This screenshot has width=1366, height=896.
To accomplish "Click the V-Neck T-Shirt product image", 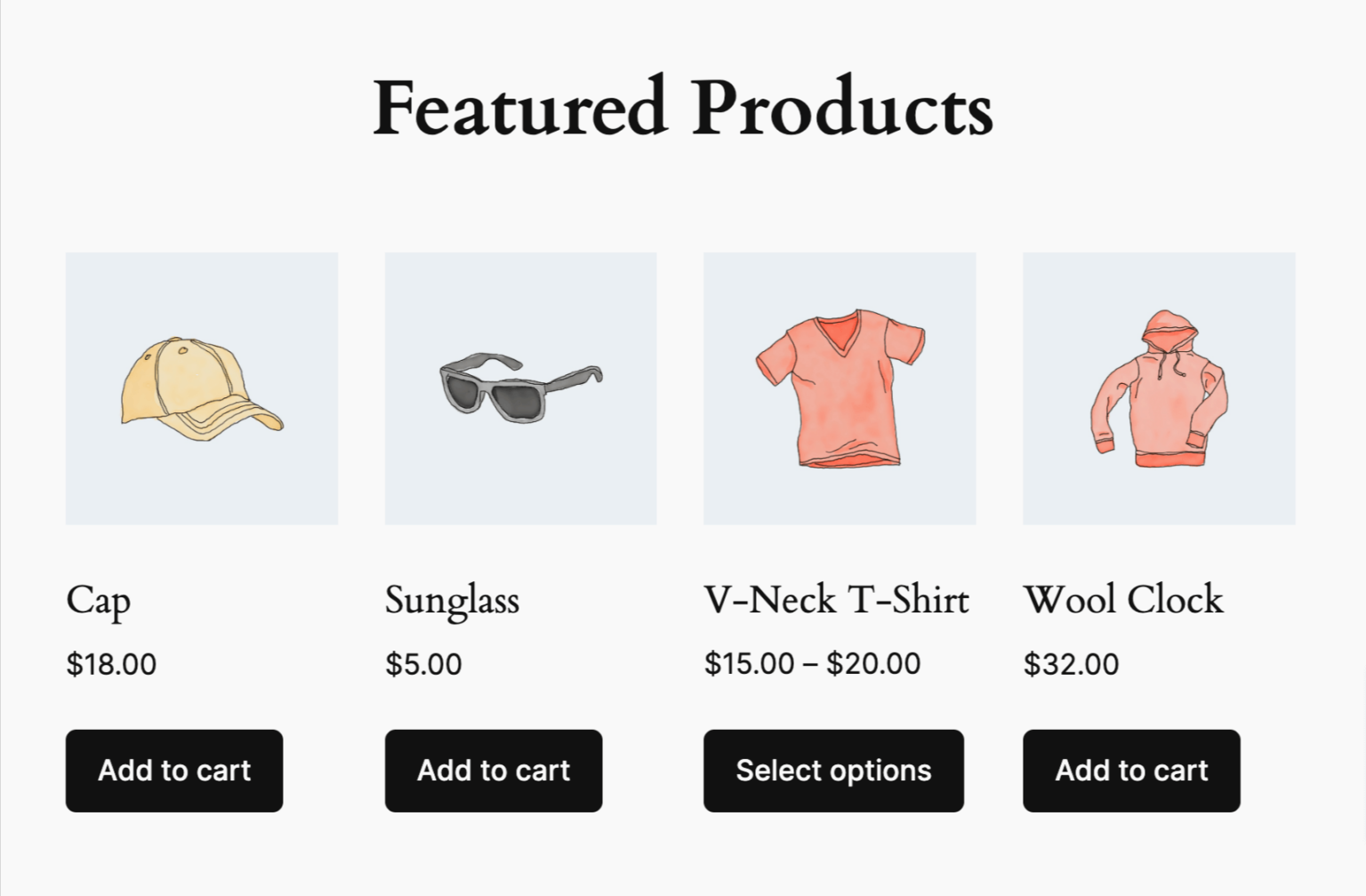I will point(840,388).
